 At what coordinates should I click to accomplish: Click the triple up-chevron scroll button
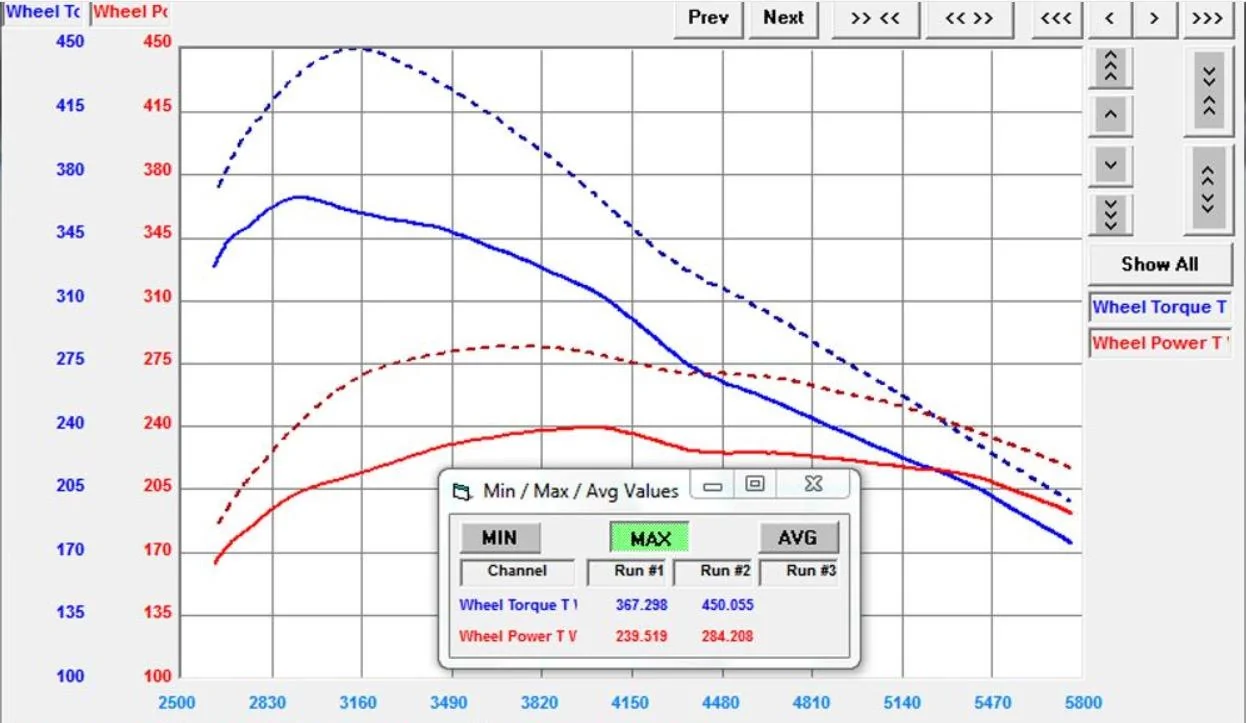(x=1110, y=67)
